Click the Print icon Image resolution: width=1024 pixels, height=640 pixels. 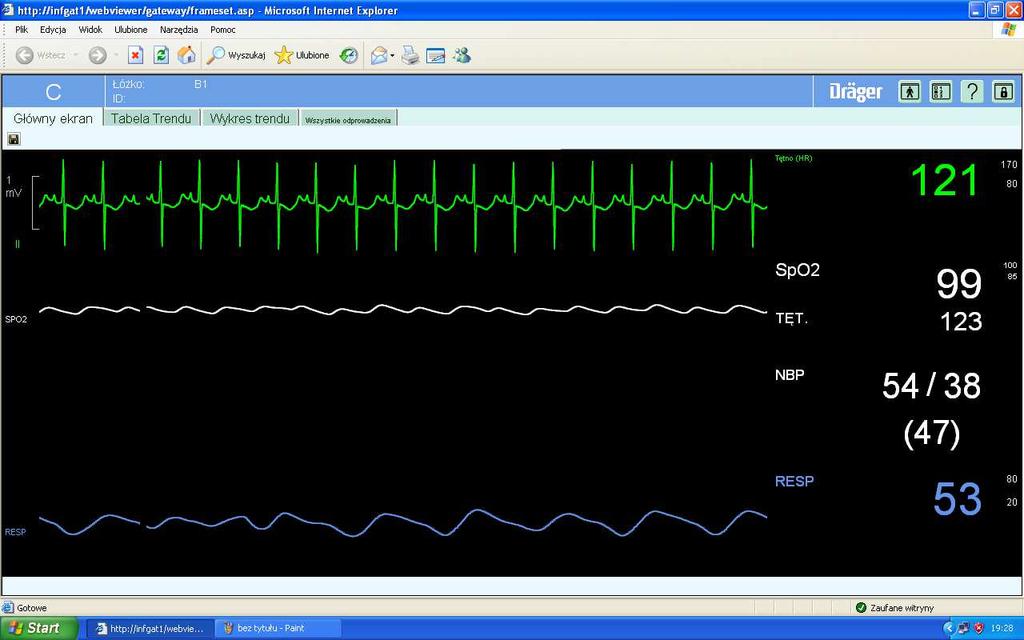410,56
